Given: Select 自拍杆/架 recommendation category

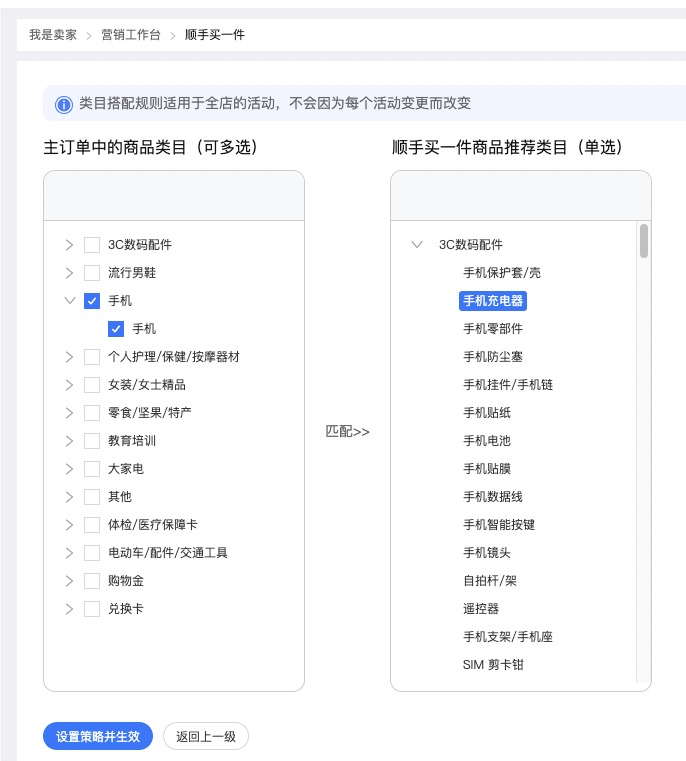Looking at the screenshot, I should point(490,581).
